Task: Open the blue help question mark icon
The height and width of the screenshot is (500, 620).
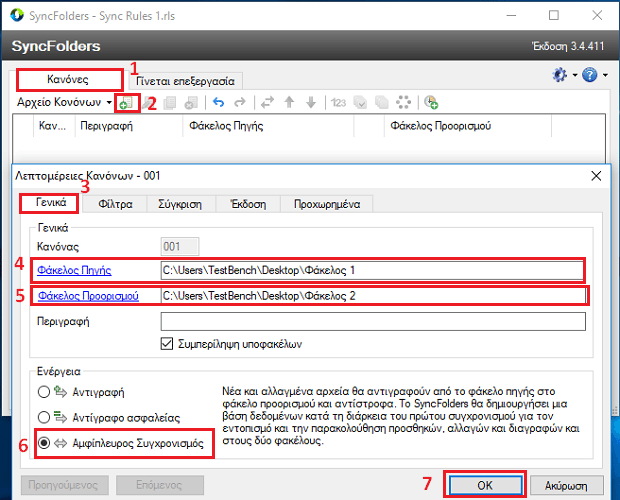Action: point(590,75)
